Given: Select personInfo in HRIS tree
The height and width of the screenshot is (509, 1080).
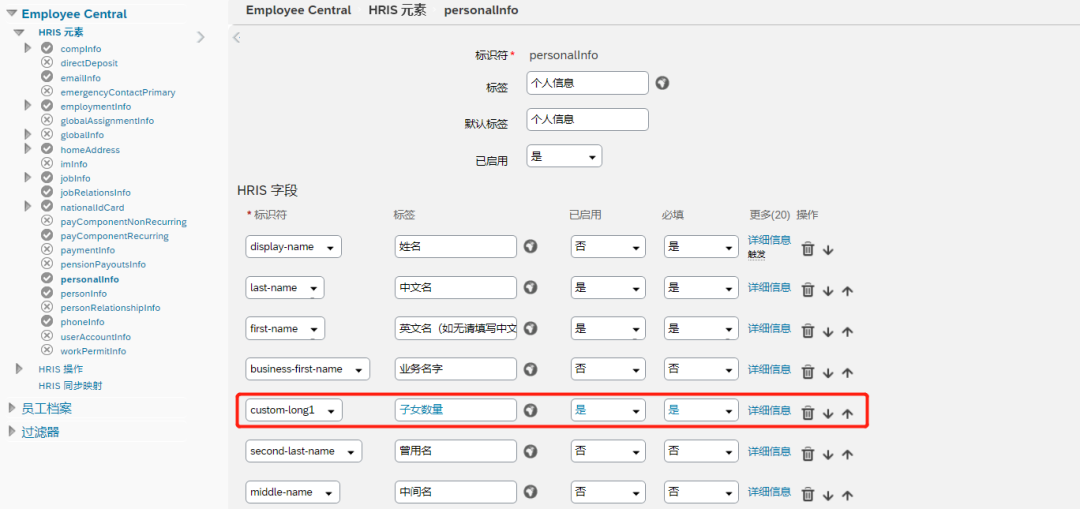Looking at the screenshot, I should pos(83,293).
